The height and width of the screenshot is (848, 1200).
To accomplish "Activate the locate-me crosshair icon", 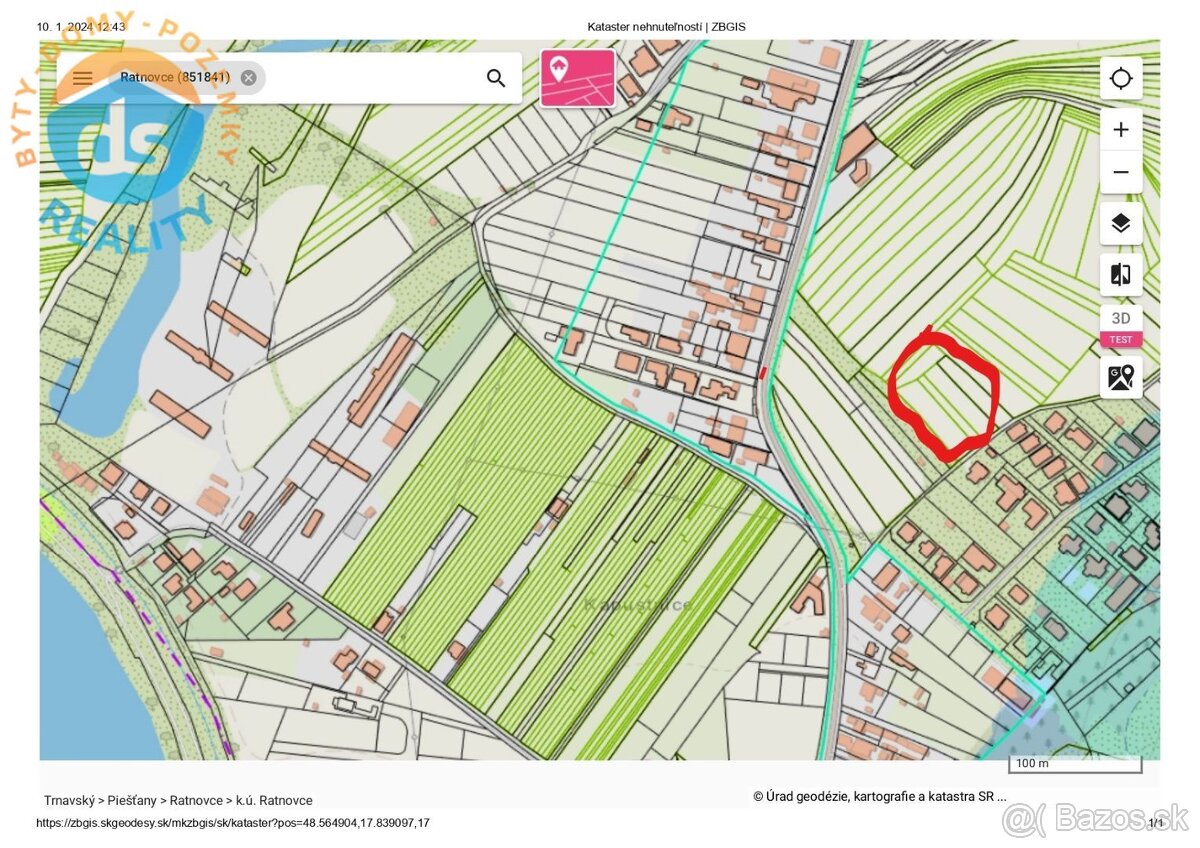I will point(1121,78).
